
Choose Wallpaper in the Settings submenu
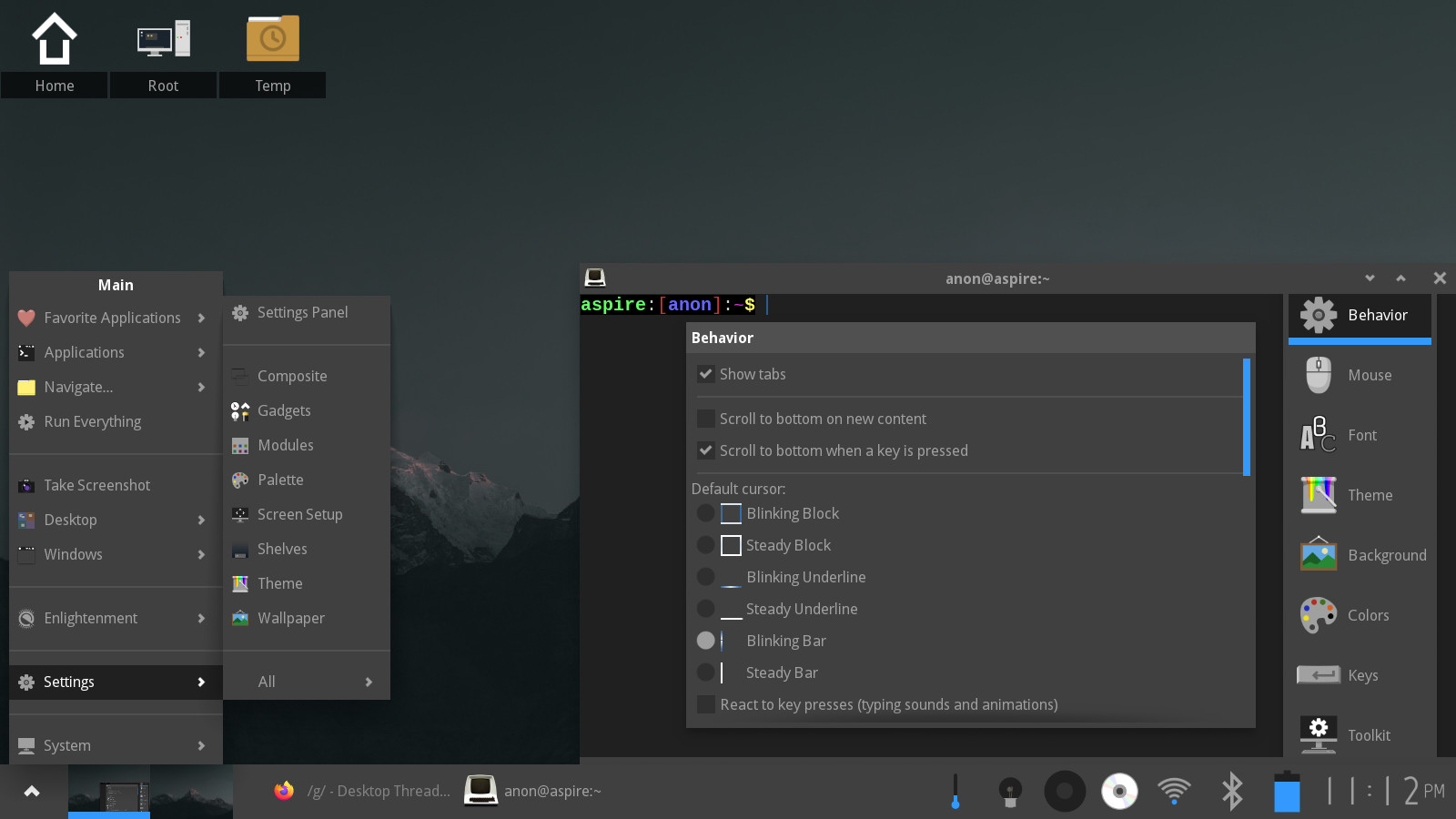(x=307, y=618)
